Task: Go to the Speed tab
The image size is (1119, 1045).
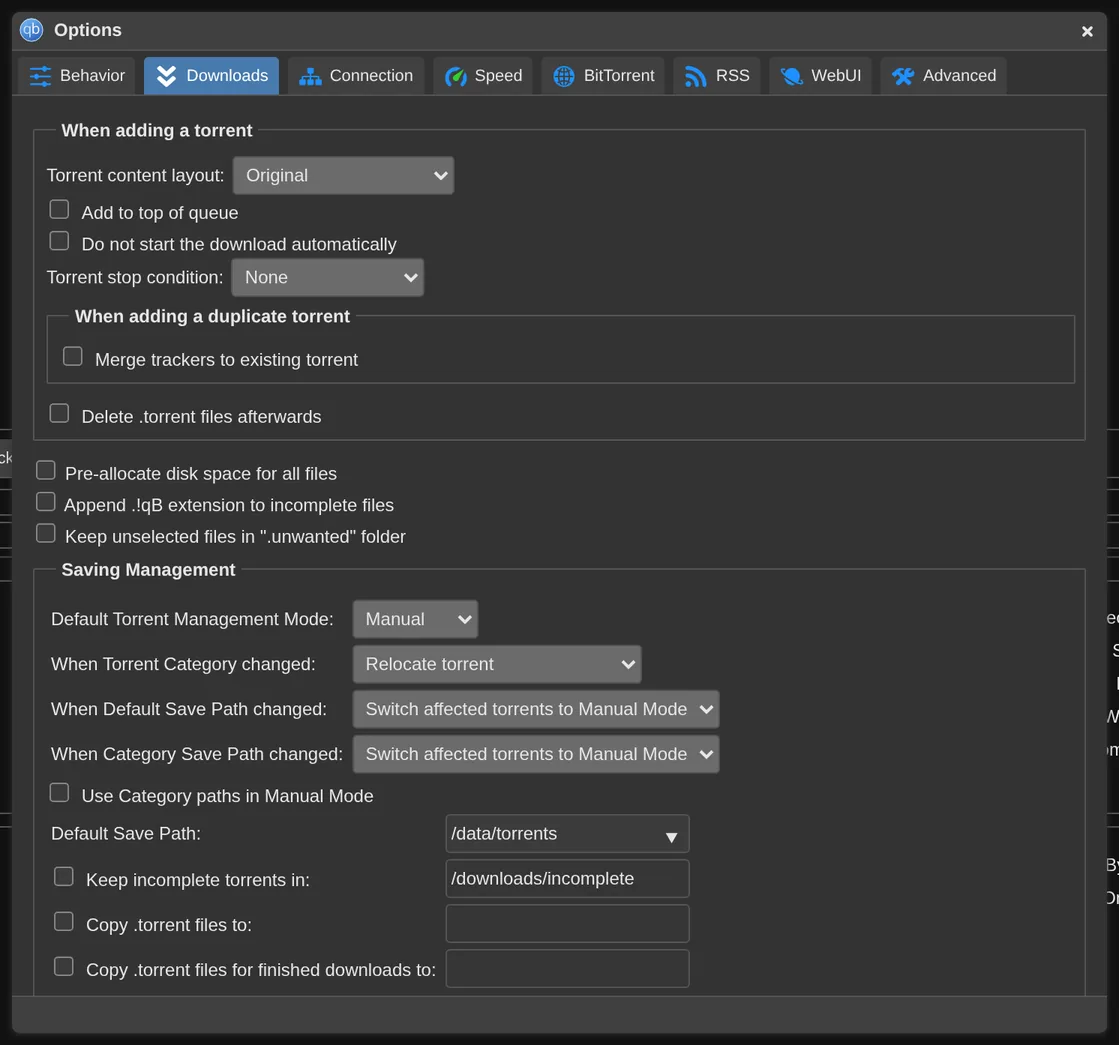Action: [483, 76]
